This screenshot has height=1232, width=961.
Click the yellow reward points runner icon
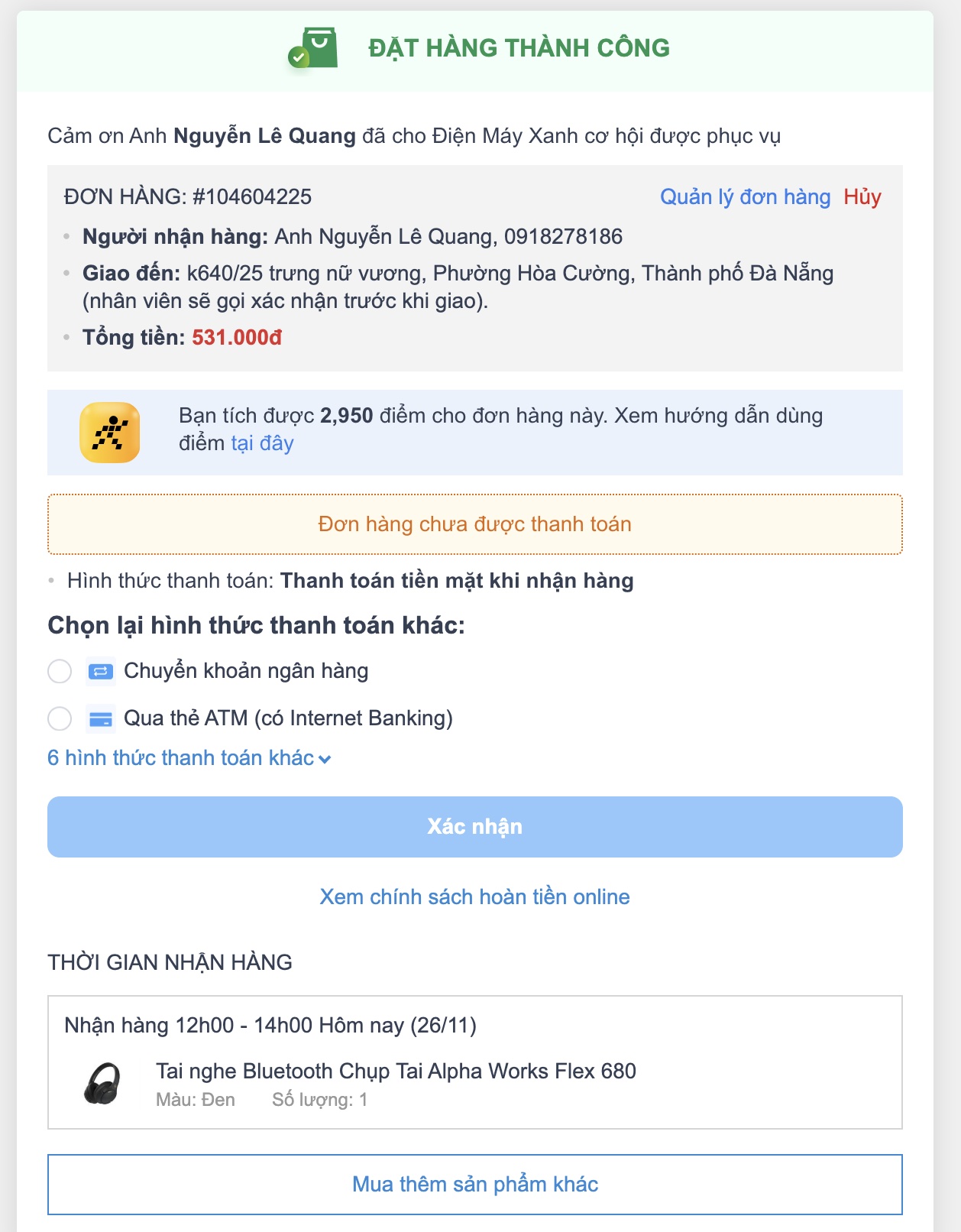coord(109,433)
